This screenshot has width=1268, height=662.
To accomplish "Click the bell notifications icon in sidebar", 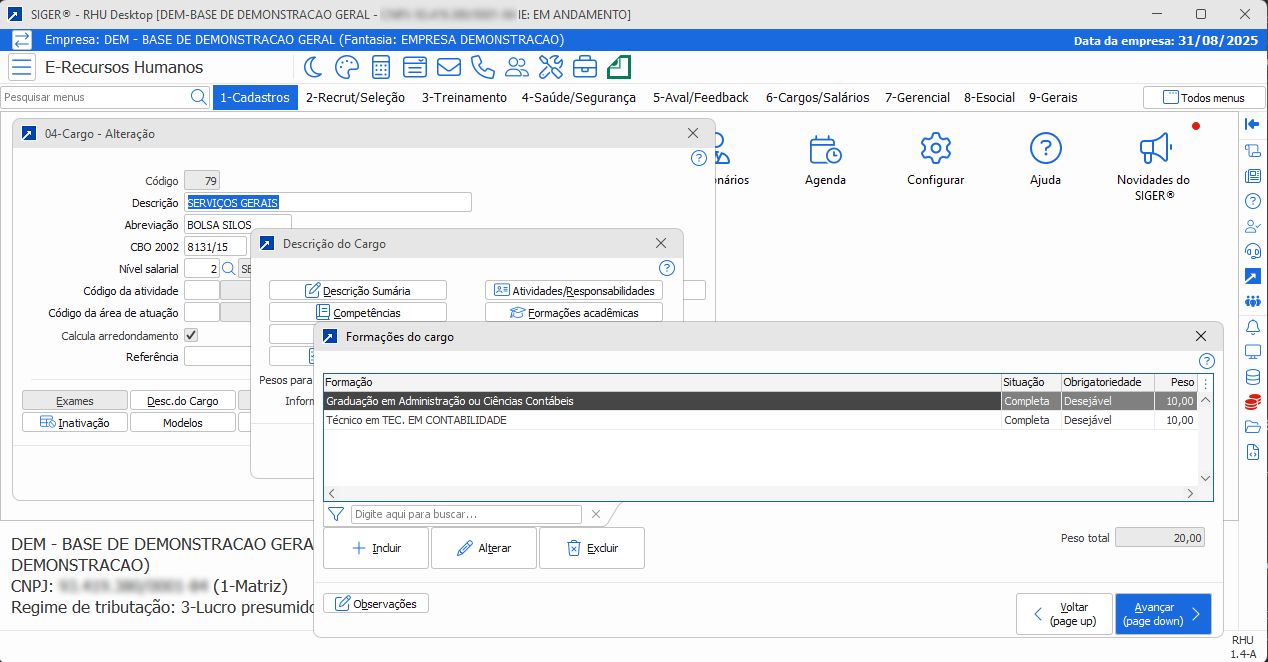I will (x=1252, y=327).
